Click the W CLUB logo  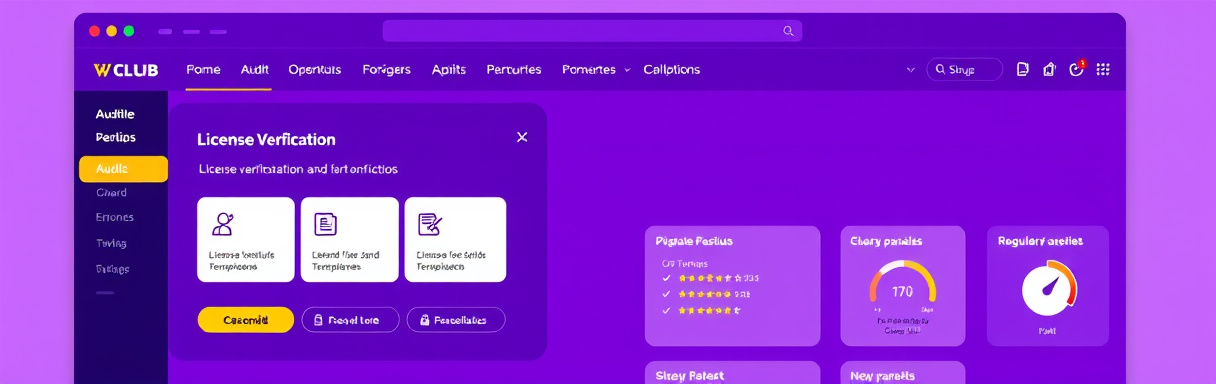coord(125,70)
